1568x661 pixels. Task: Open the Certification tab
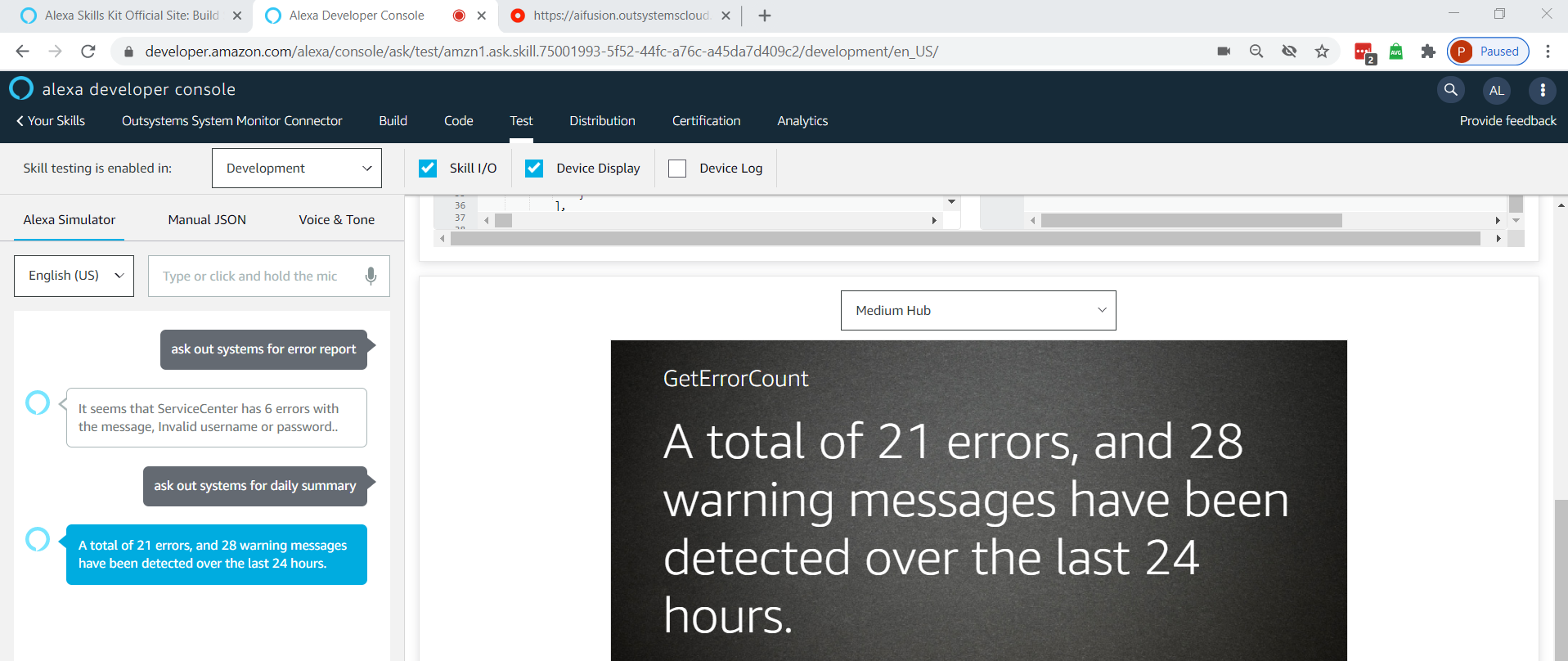tap(706, 121)
